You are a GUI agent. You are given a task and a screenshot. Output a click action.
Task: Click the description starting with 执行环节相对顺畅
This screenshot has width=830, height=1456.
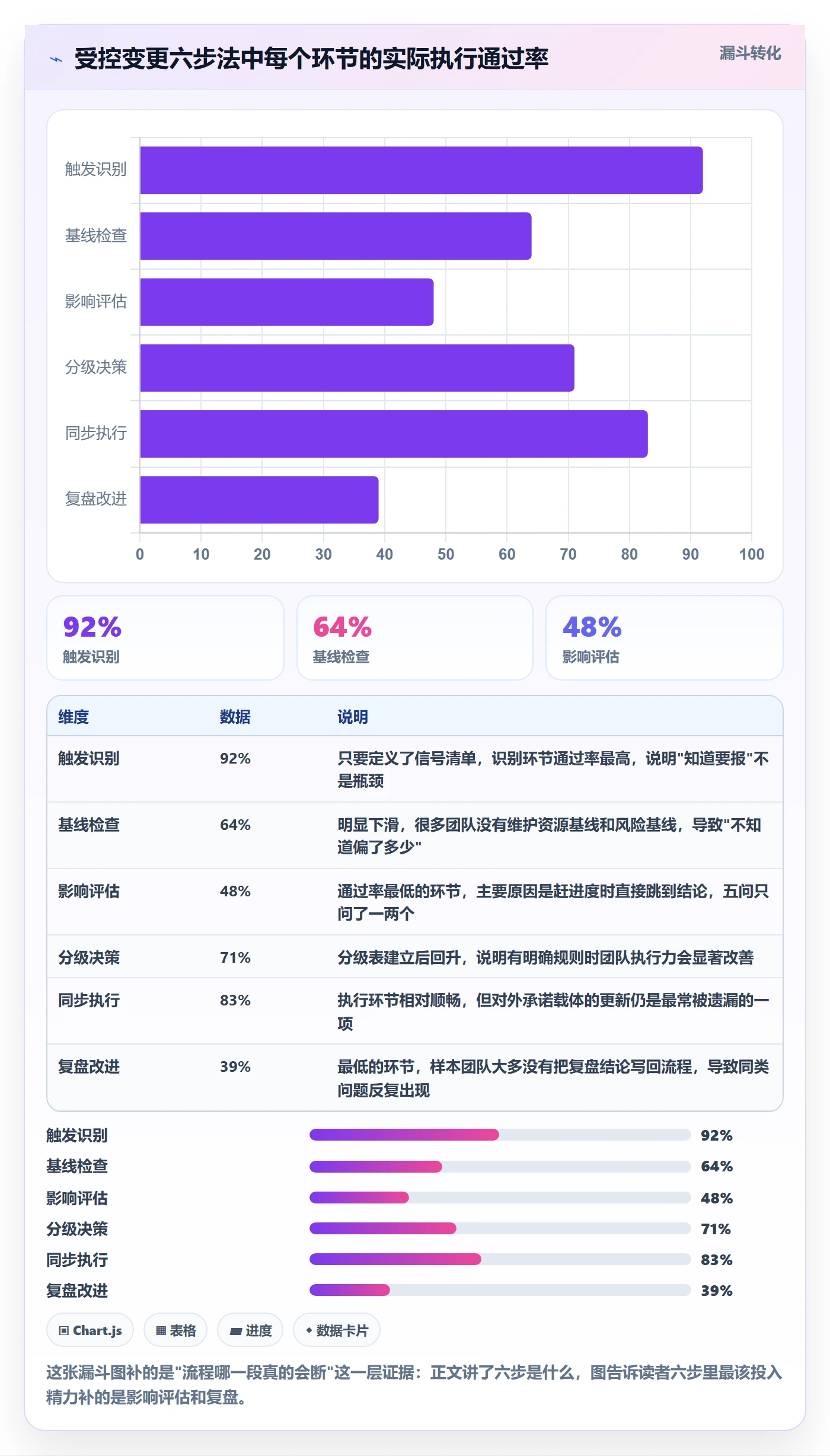[x=553, y=1012]
